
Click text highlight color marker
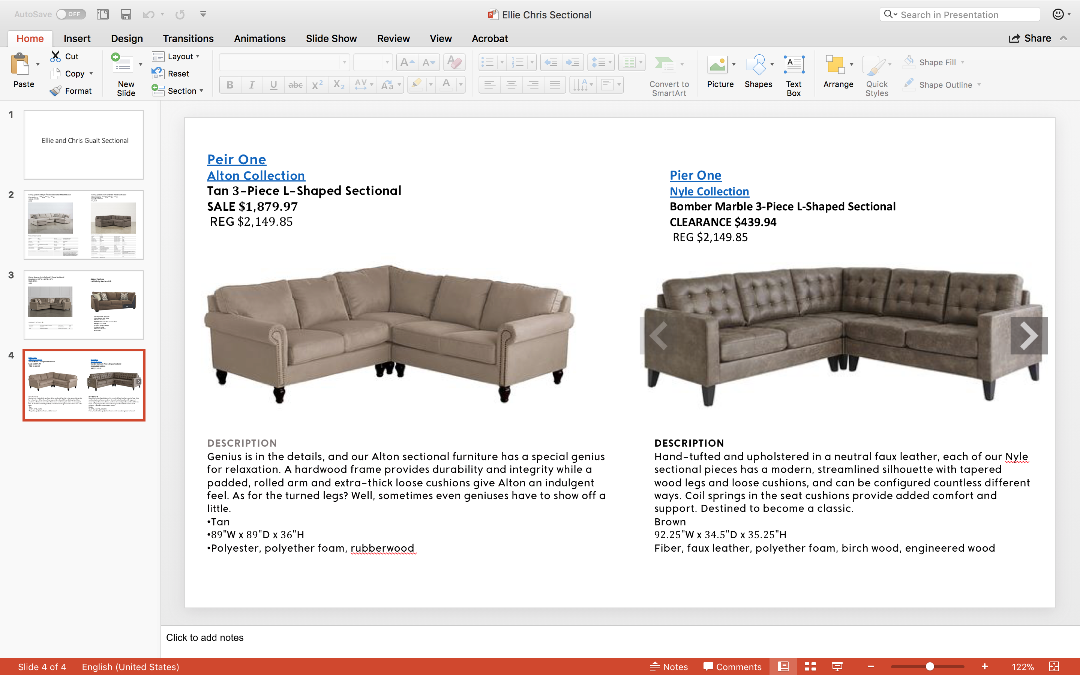coord(416,85)
